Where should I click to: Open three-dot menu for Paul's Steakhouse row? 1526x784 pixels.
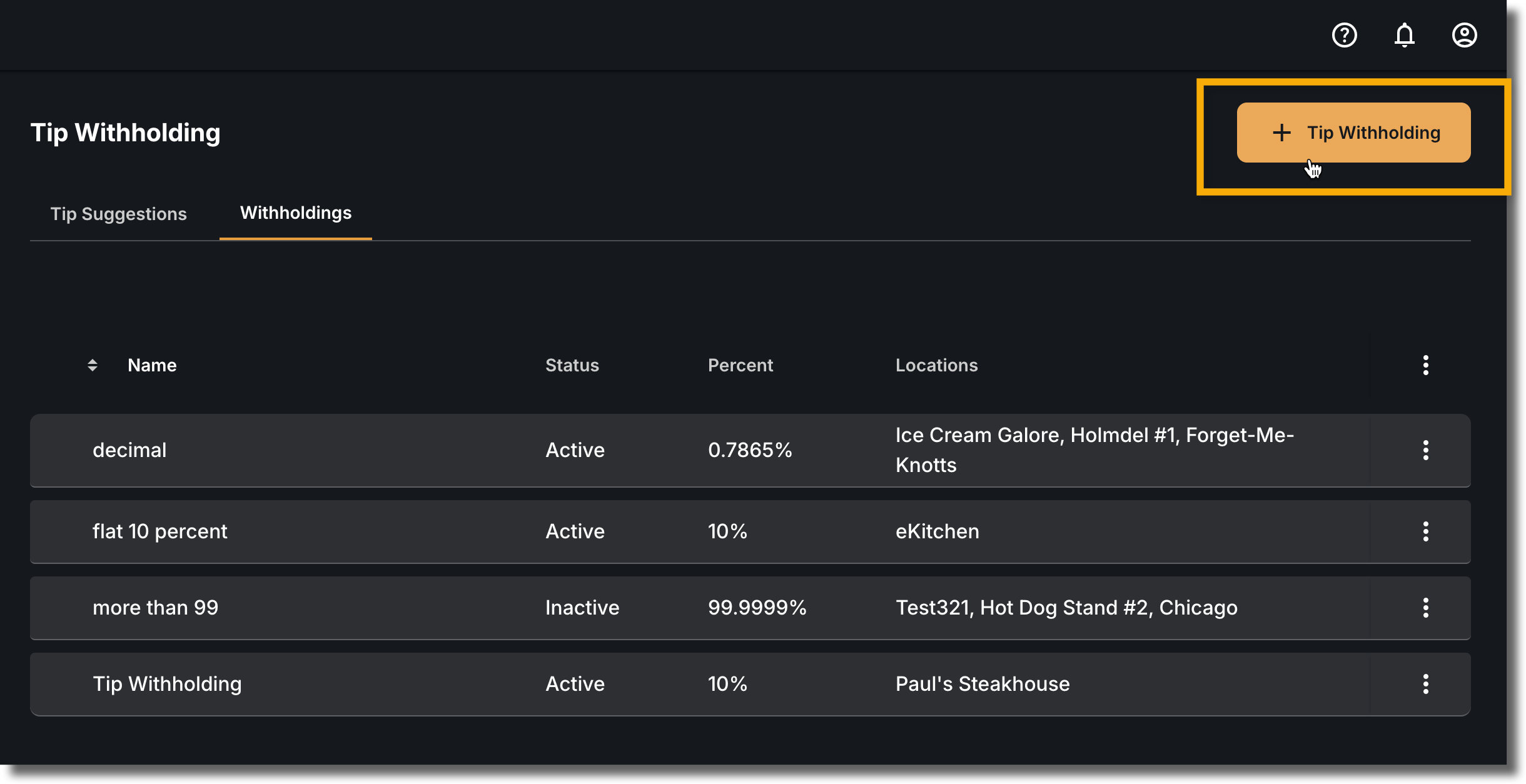tap(1425, 684)
